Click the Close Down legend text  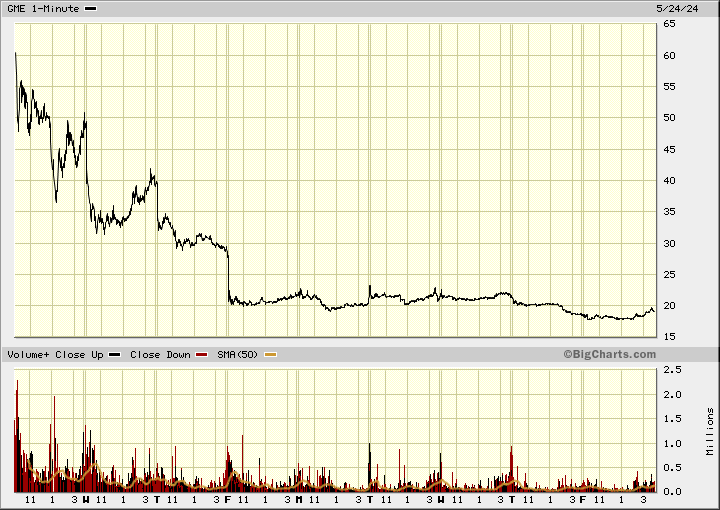pyautogui.click(x=160, y=355)
